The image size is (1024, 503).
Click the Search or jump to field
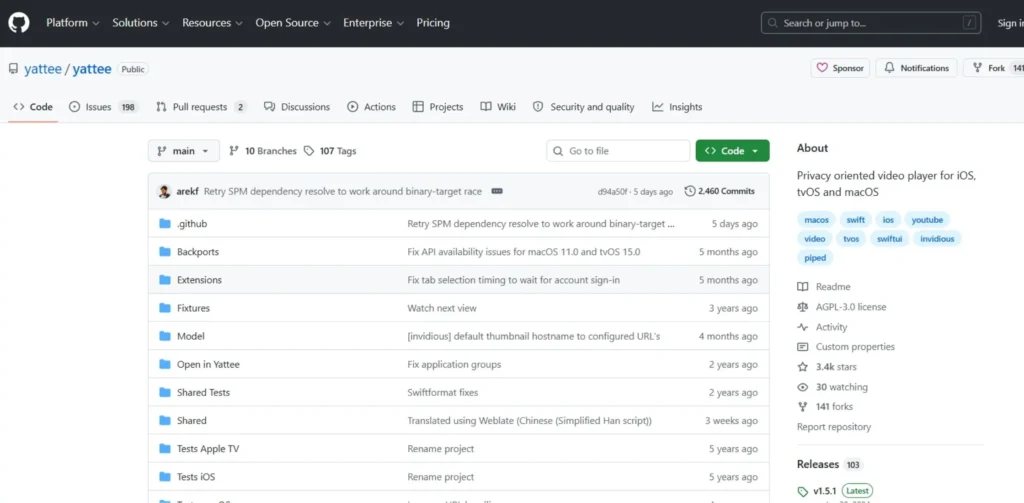872,23
